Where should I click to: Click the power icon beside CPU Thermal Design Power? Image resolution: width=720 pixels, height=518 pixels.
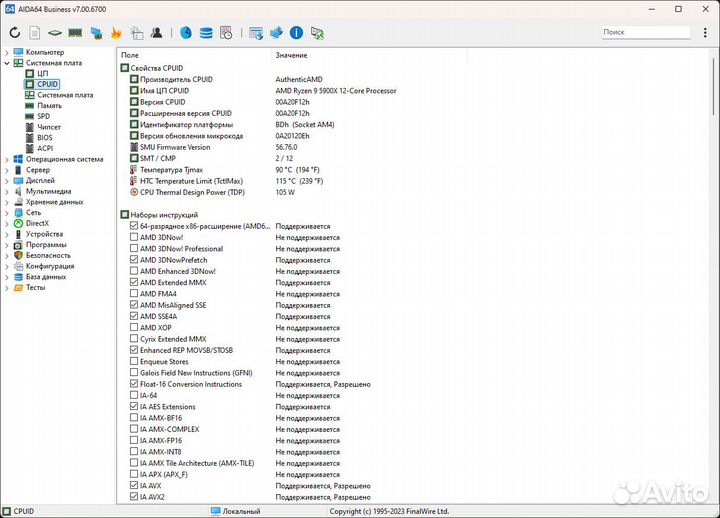point(134,192)
